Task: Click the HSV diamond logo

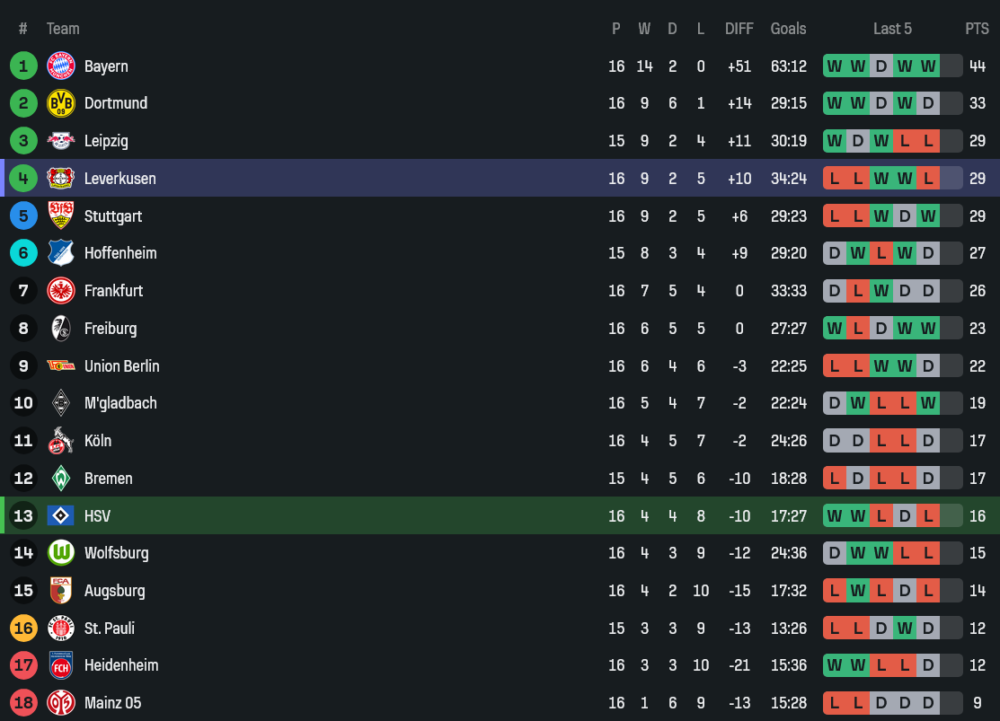Action: pyautogui.click(x=61, y=516)
